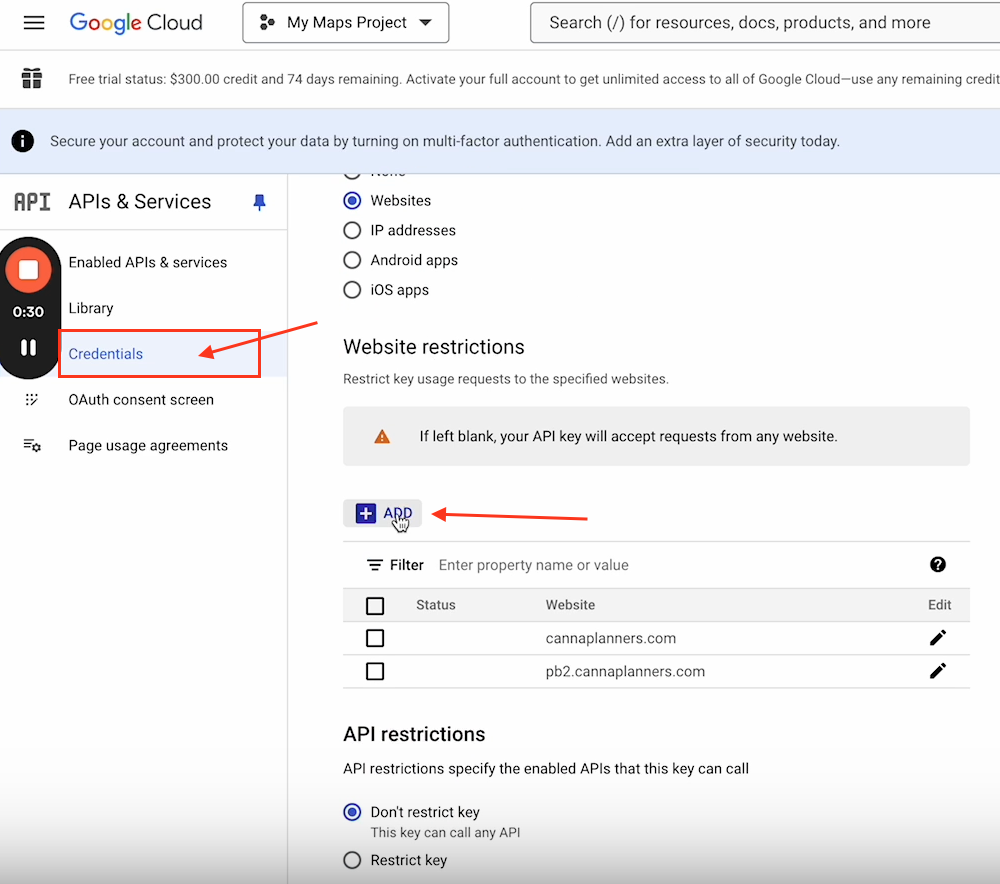Click the ADD website button
1000x884 pixels.
(x=383, y=513)
